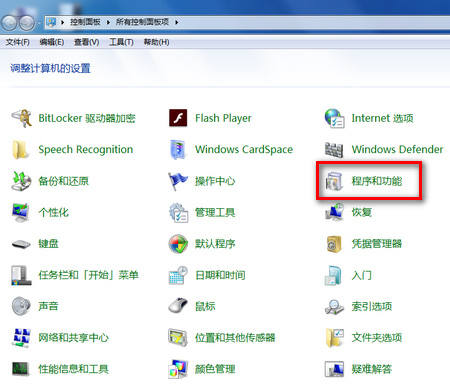
Task: Open the 管理工具 gear icon
Action: click(x=178, y=212)
